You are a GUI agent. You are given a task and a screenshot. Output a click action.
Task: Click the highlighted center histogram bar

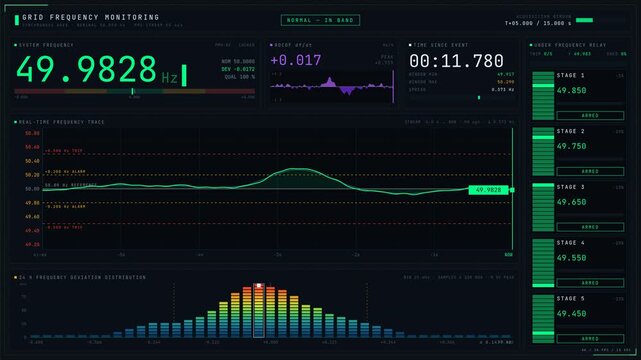coord(259,311)
